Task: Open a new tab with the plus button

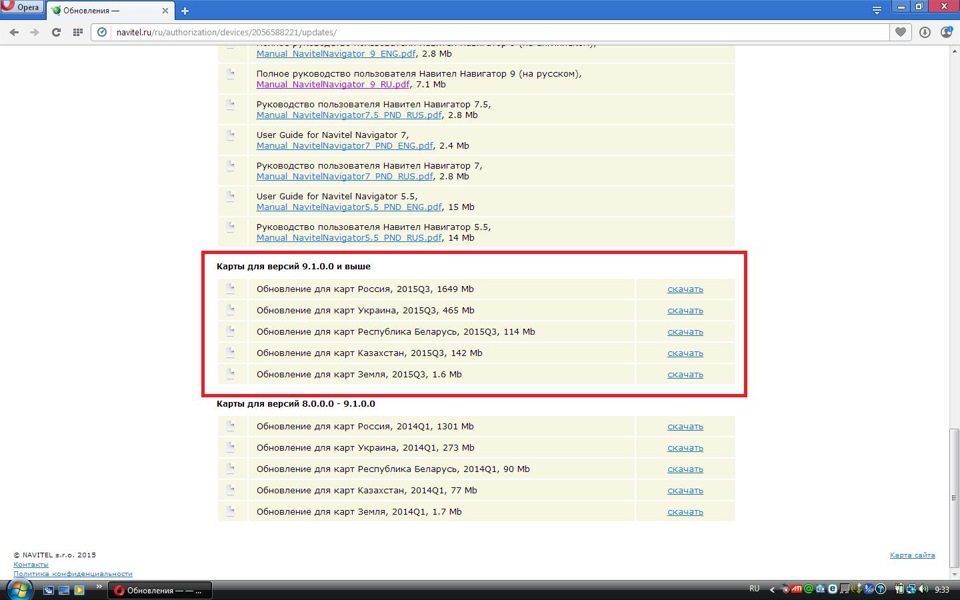Action: (x=184, y=10)
